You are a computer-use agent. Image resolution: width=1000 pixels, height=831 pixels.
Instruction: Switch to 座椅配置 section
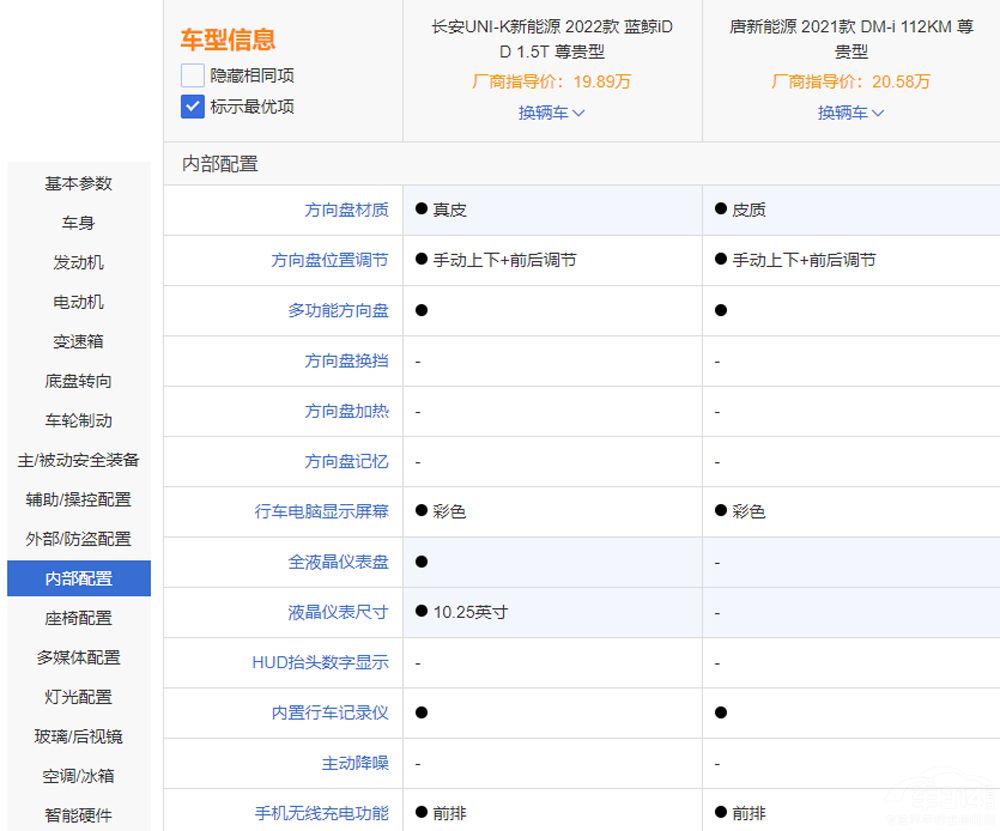pyautogui.click(x=77, y=618)
